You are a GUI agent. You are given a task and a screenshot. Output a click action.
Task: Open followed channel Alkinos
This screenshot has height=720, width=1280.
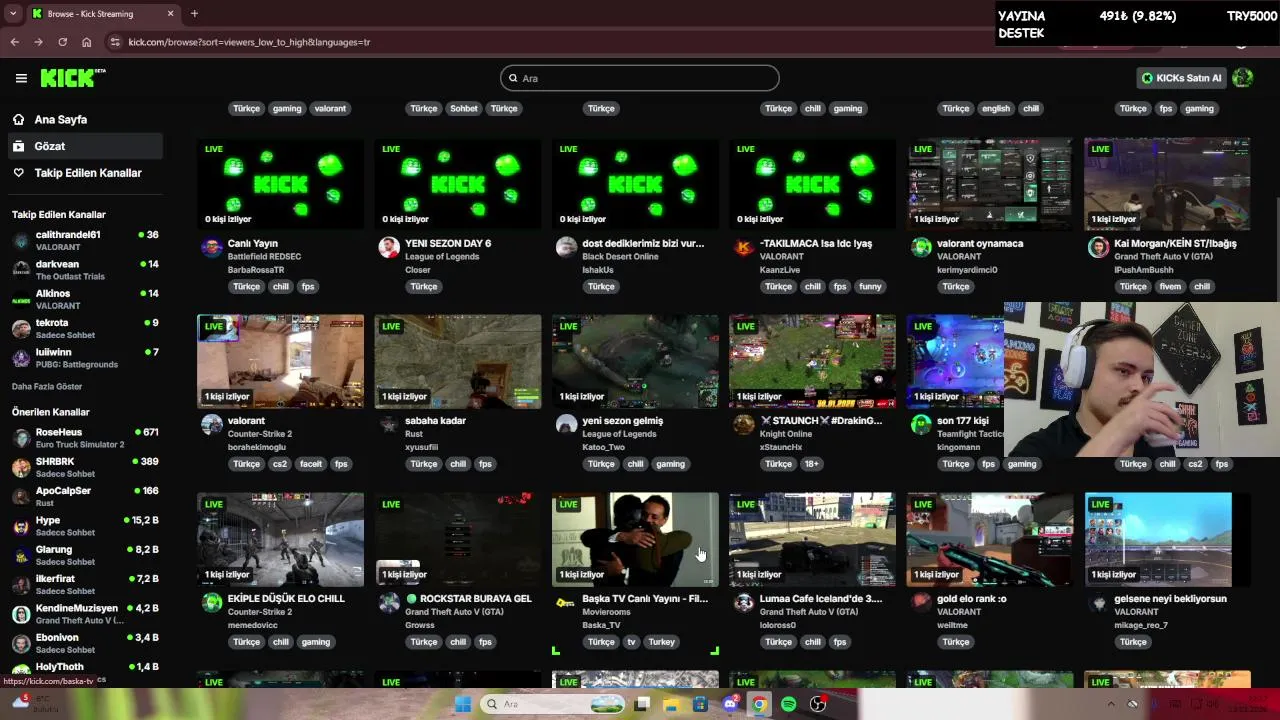(85, 299)
